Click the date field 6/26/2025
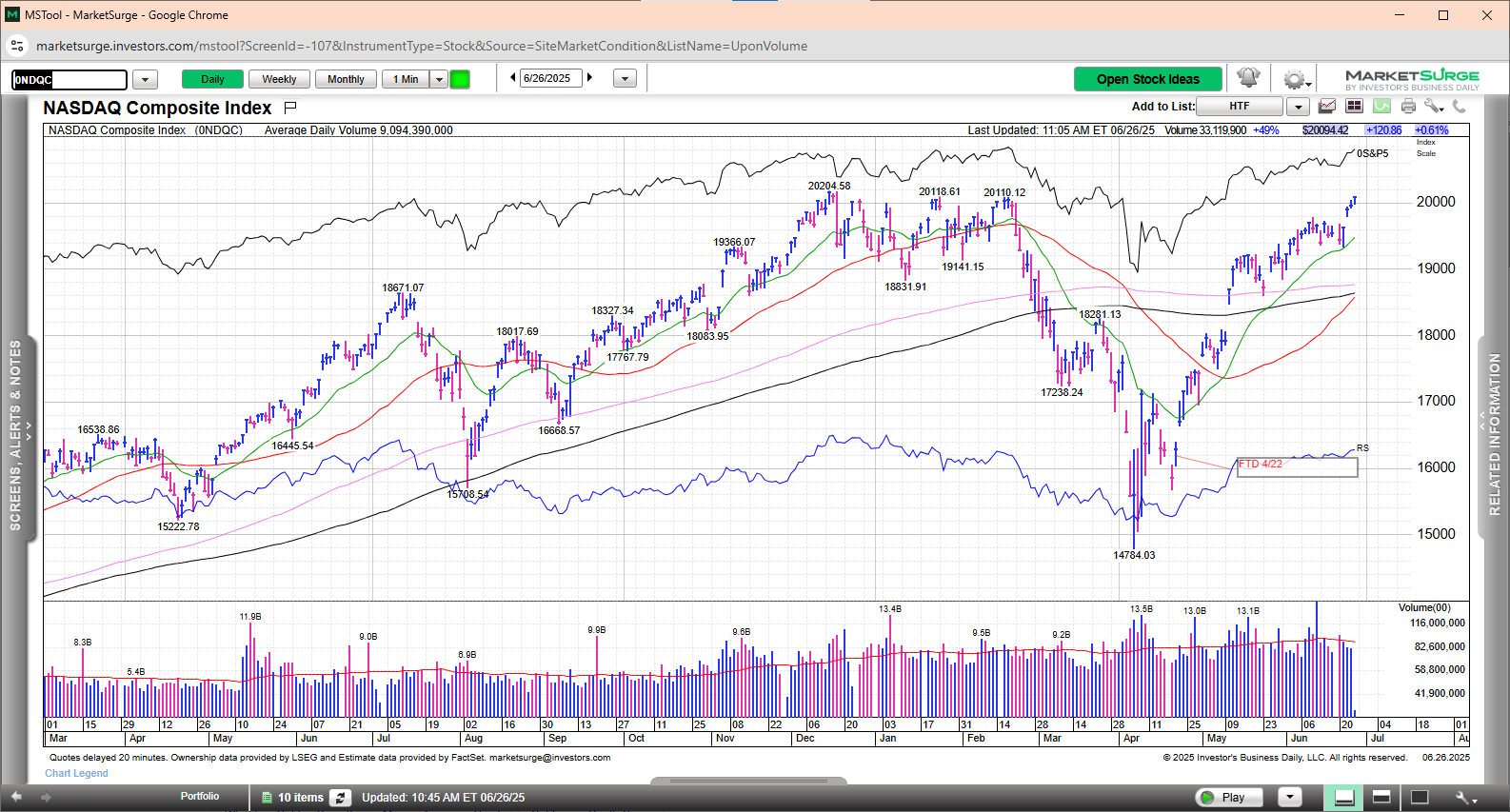The image size is (1510, 812). point(551,78)
